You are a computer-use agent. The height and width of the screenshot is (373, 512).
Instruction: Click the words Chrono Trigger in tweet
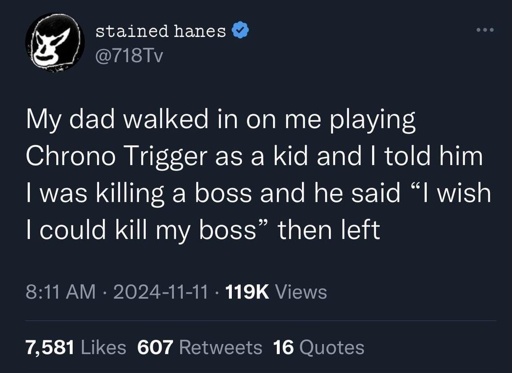click(x=116, y=156)
